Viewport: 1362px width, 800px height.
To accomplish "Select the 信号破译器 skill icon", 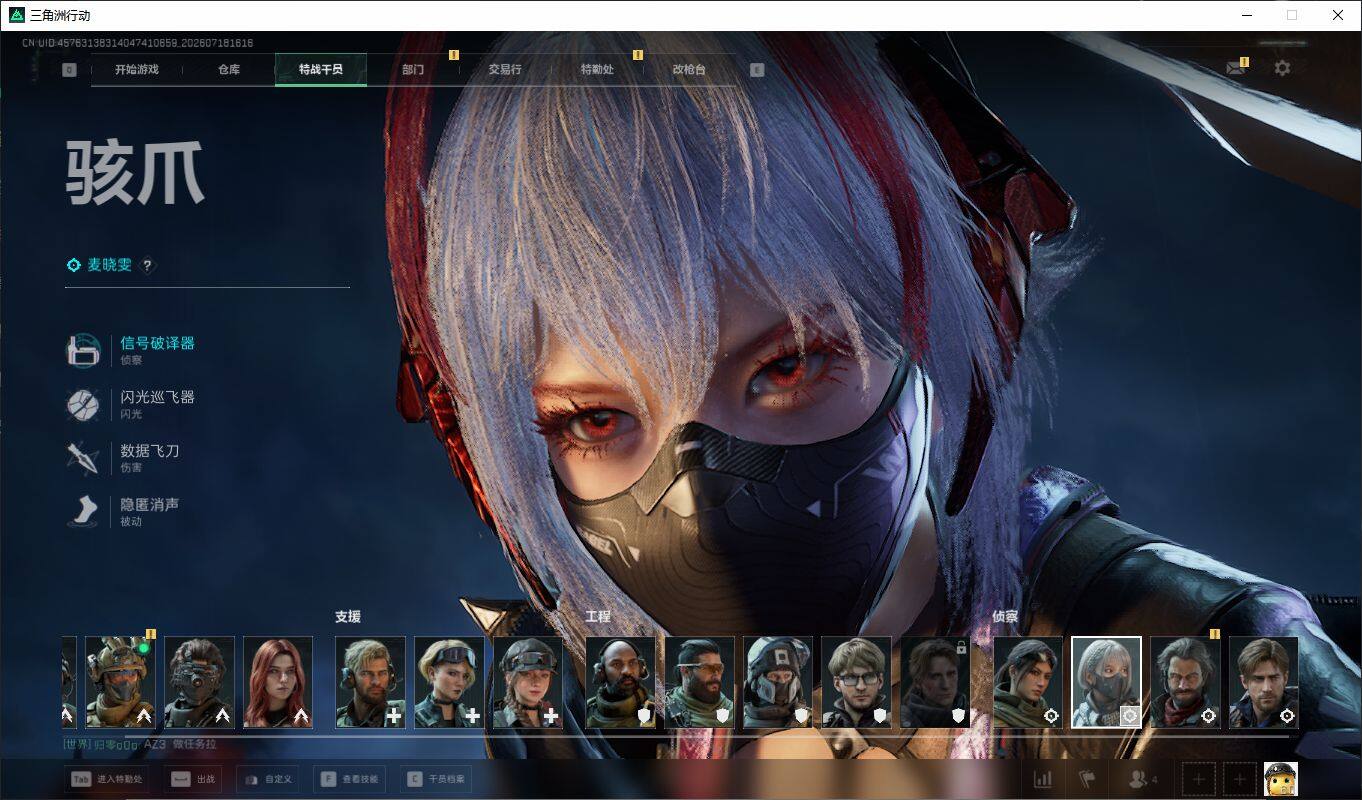I will tap(84, 350).
